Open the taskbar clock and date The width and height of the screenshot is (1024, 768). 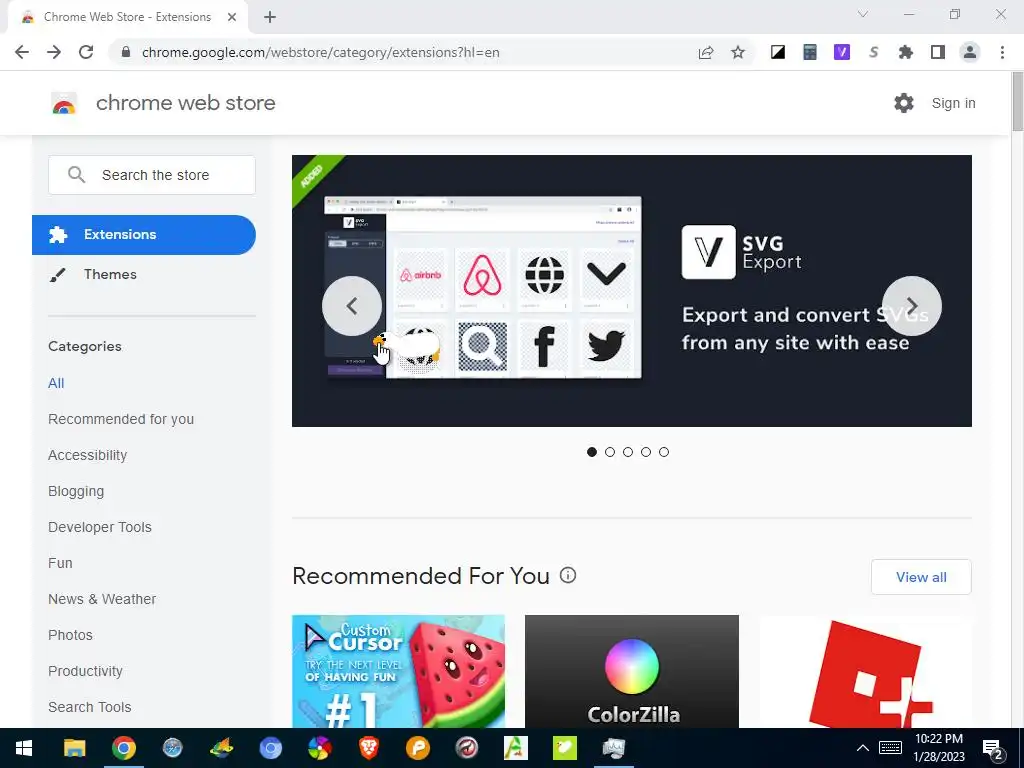point(939,748)
